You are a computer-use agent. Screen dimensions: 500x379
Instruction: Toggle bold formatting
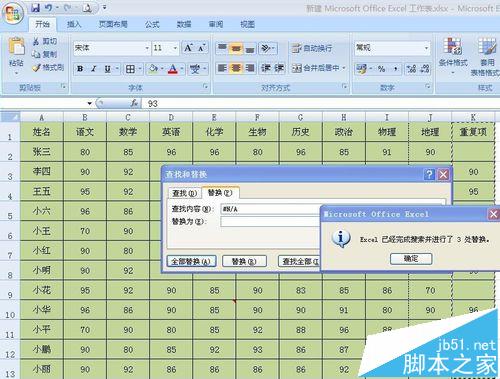pyautogui.click(x=80, y=69)
